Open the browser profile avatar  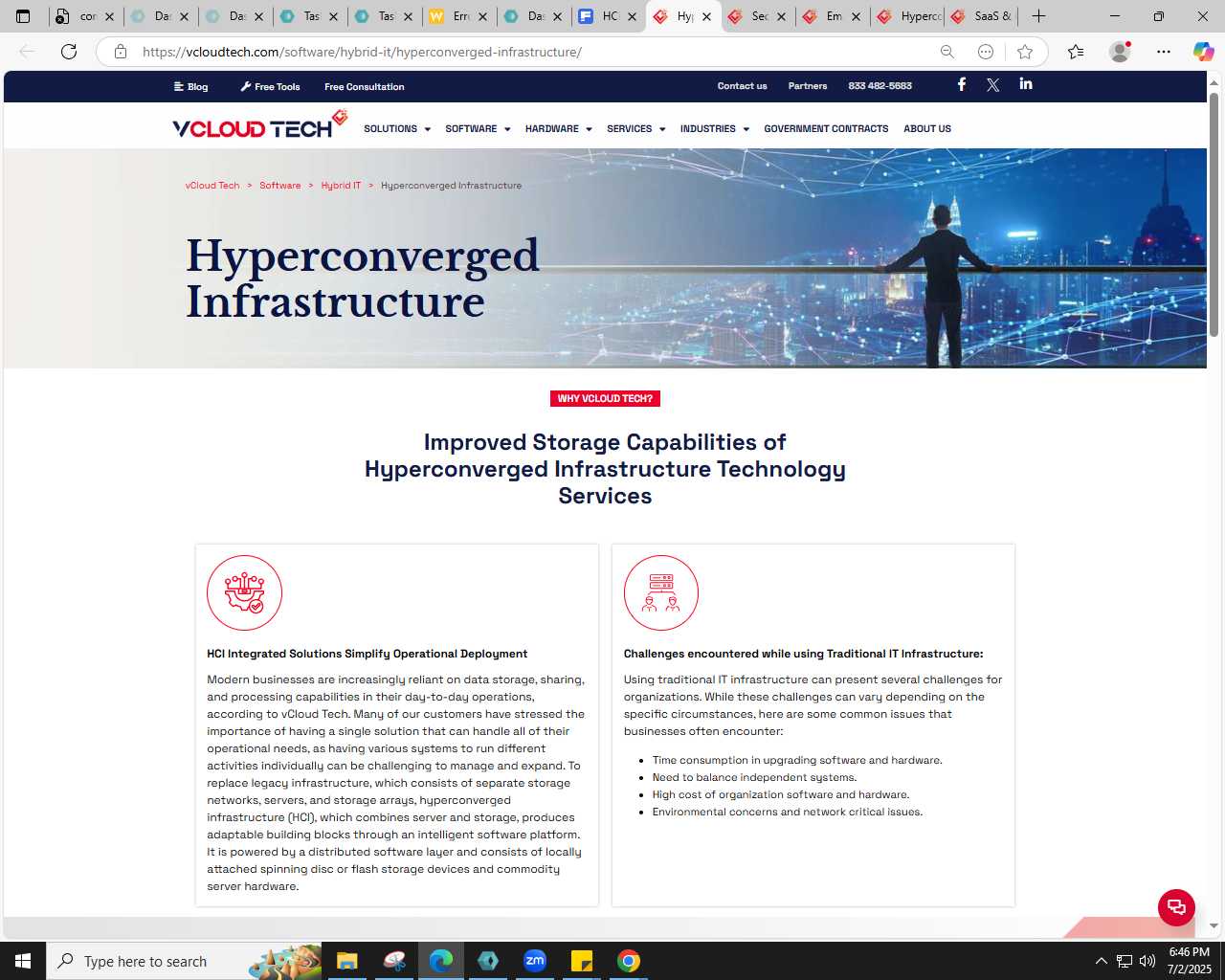[x=1120, y=52]
